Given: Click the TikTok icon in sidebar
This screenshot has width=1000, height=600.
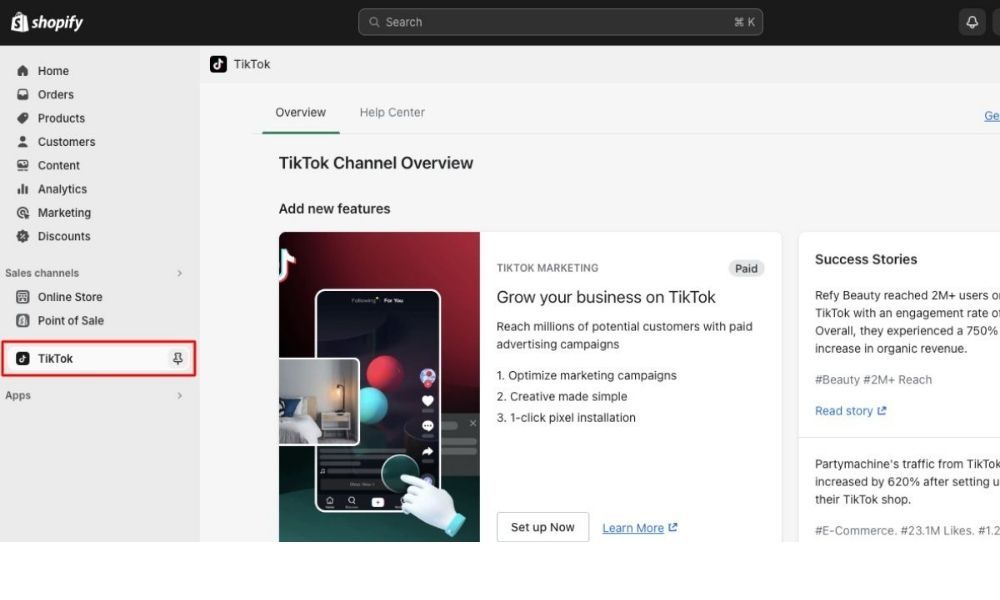Looking at the screenshot, I should (x=23, y=358).
